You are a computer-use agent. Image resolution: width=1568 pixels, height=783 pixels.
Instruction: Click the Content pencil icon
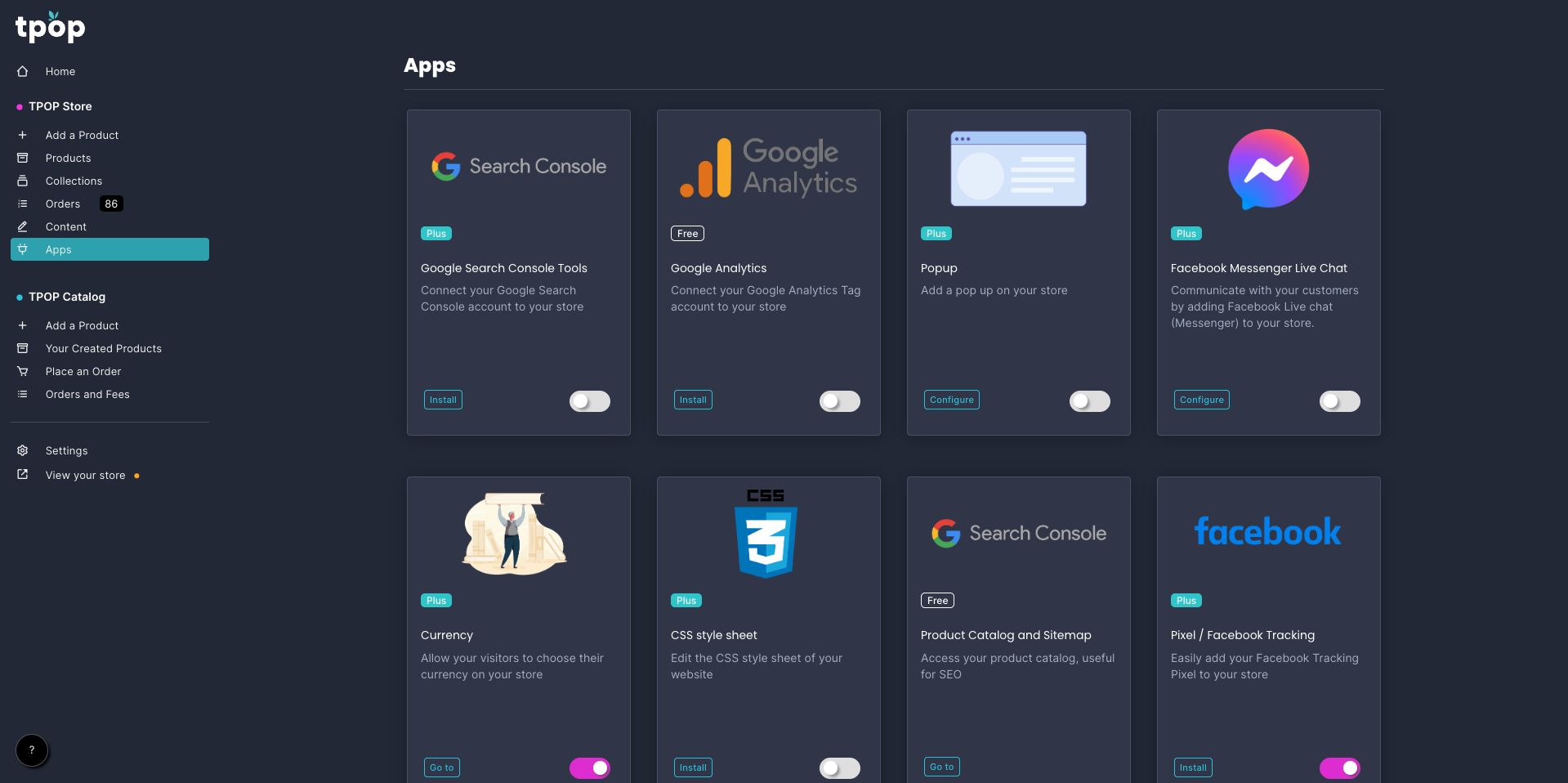(23, 226)
